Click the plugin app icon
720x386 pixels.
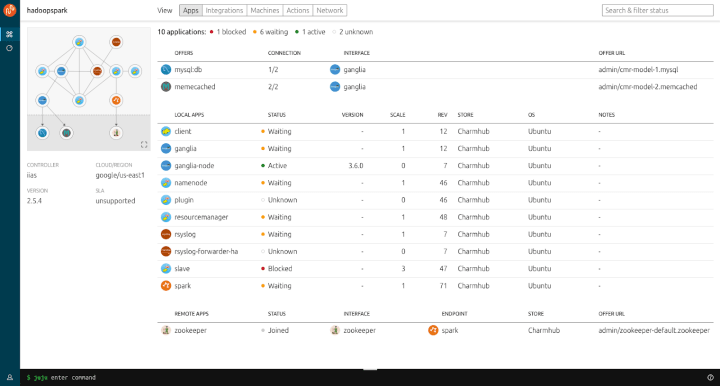coord(166,200)
